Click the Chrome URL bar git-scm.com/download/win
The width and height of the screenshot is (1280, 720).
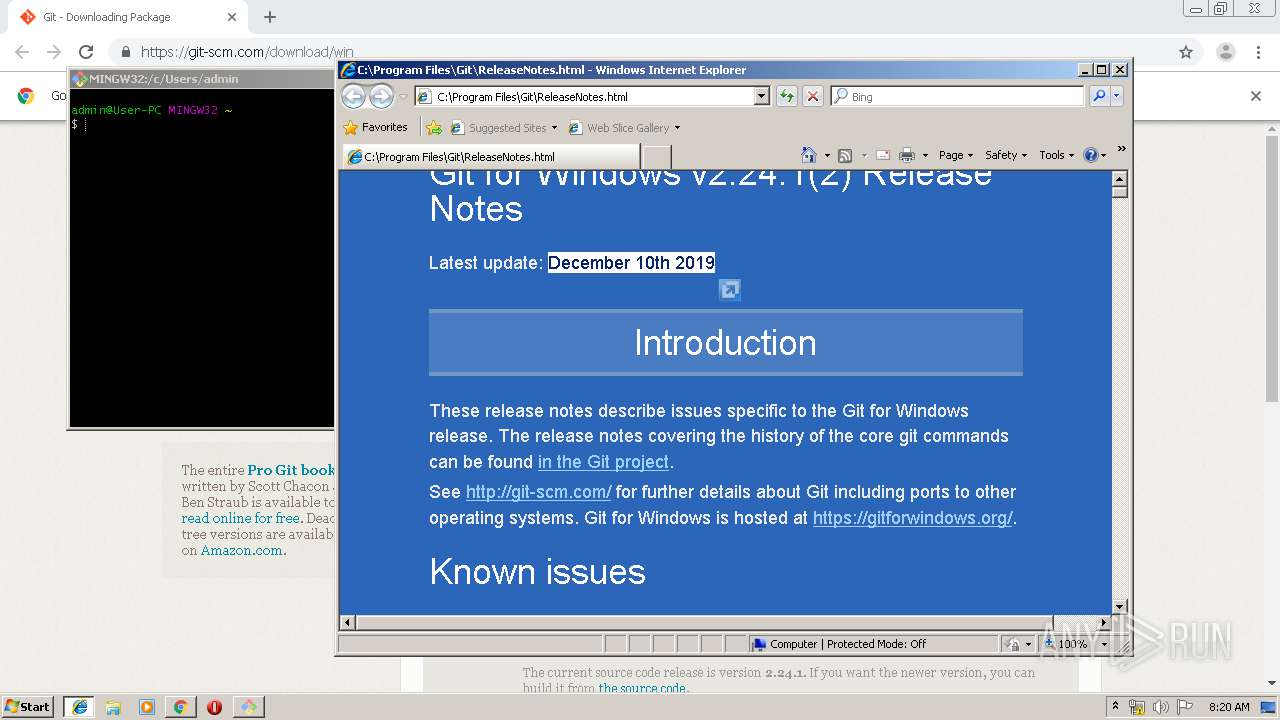pos(247,52)
